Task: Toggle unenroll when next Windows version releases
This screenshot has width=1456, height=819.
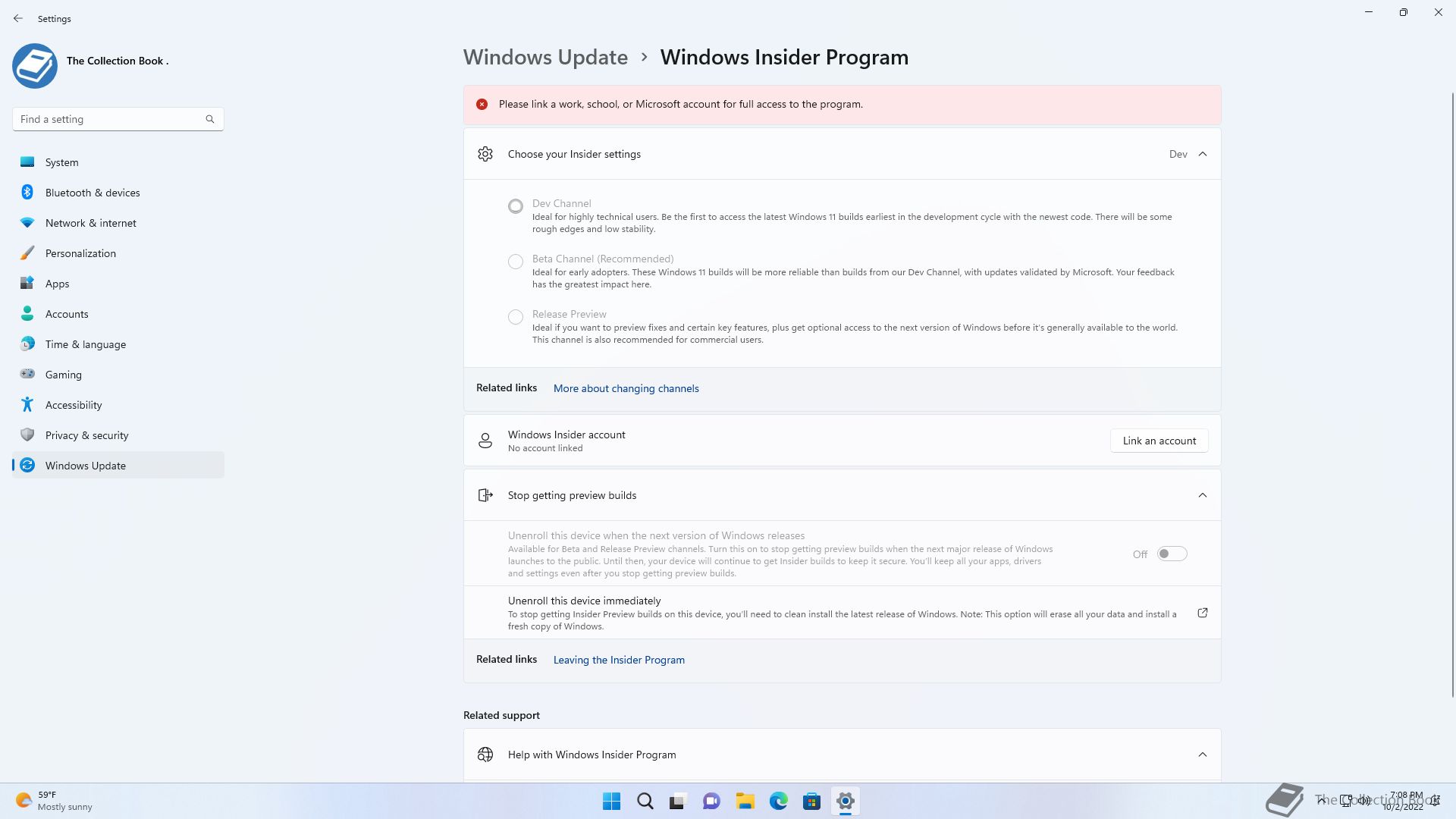Action: 1172,554
